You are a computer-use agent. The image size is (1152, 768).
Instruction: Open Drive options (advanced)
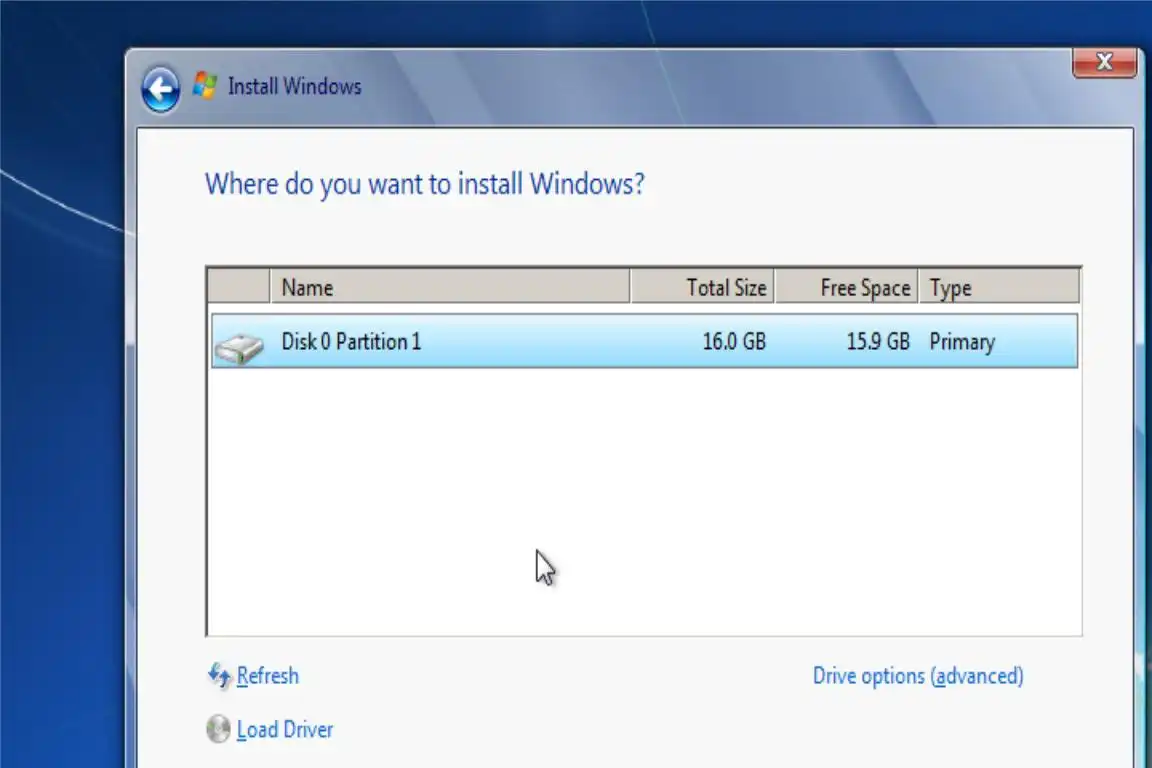tap(918, 675)
